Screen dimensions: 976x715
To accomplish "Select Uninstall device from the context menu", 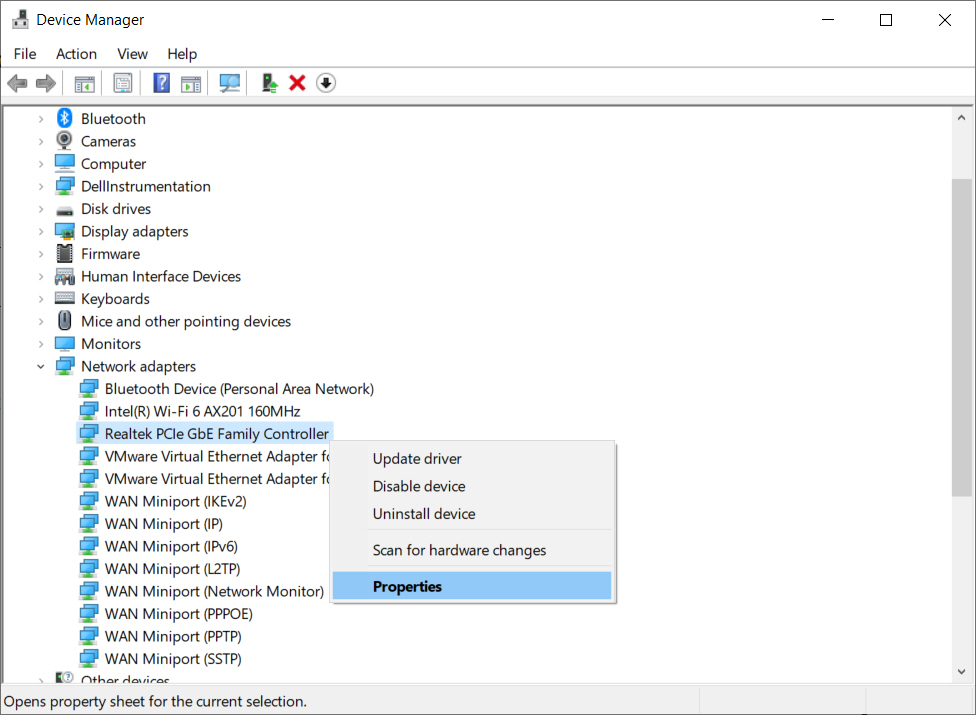I will [472, 513].
